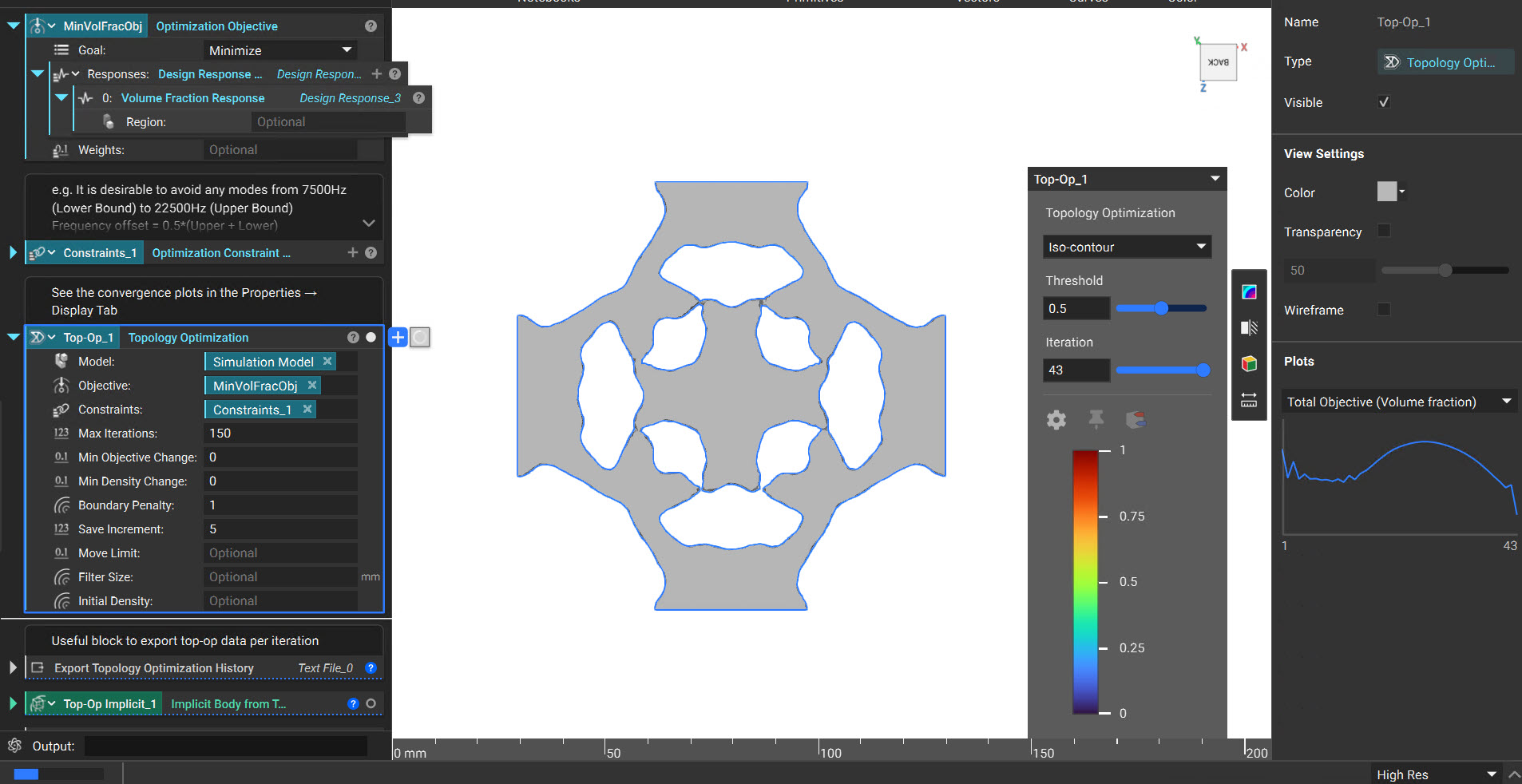The width and height of the screenshot is (1522, 784).
Task: Select the colored cube view tool
Action: coord(1249,364)
